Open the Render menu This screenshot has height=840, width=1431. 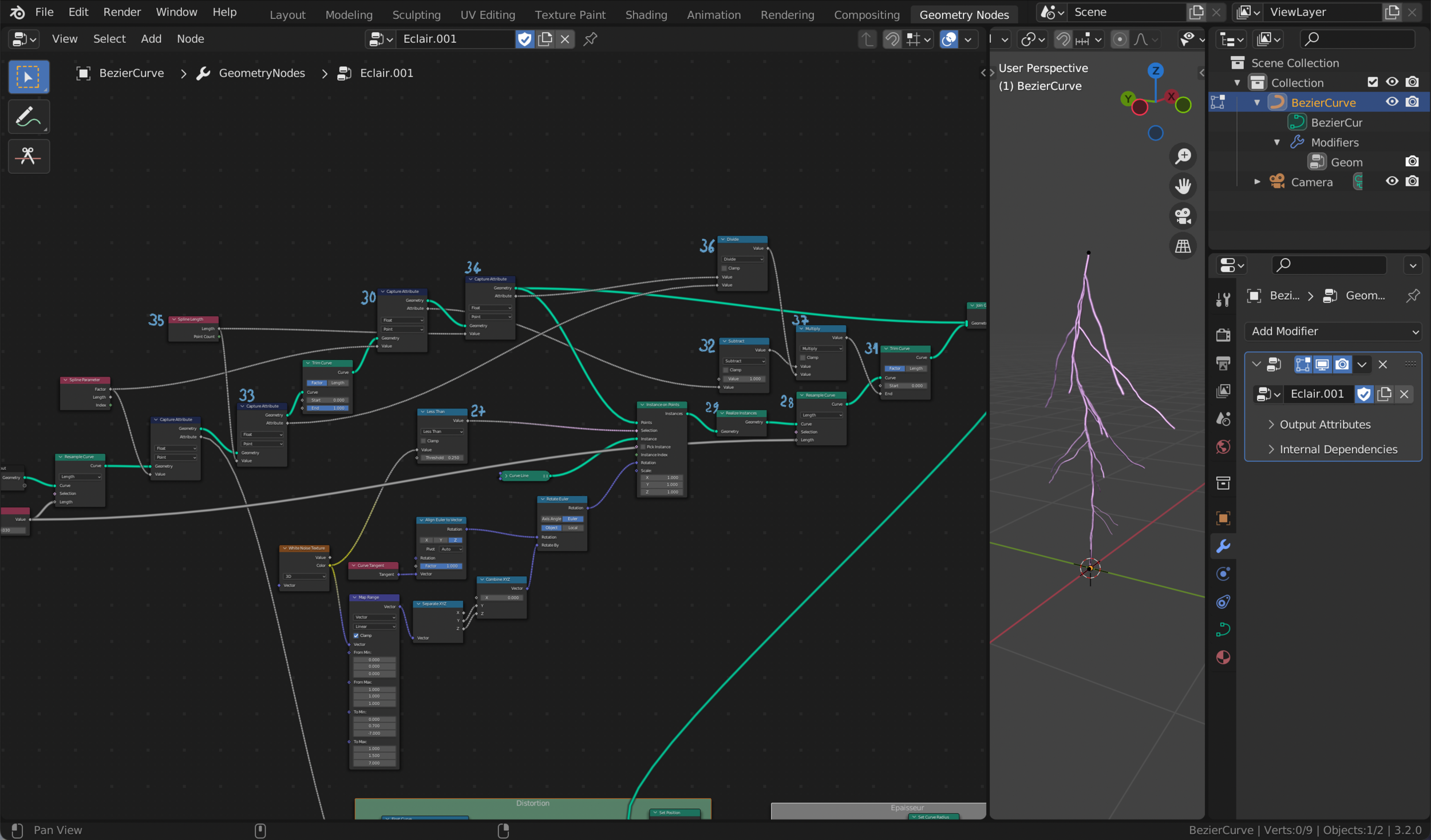pyautogui.click(x=122, y=12)
